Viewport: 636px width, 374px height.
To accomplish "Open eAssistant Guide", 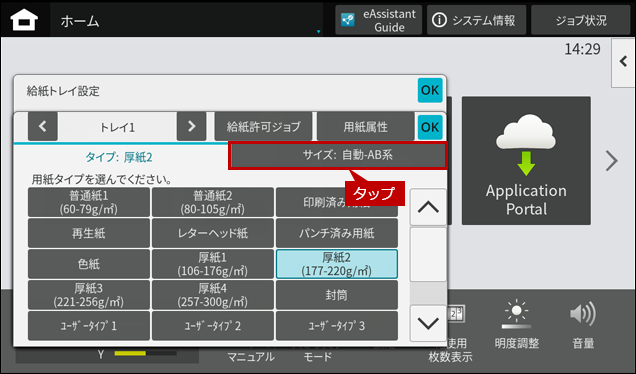I will pos(378,20).
